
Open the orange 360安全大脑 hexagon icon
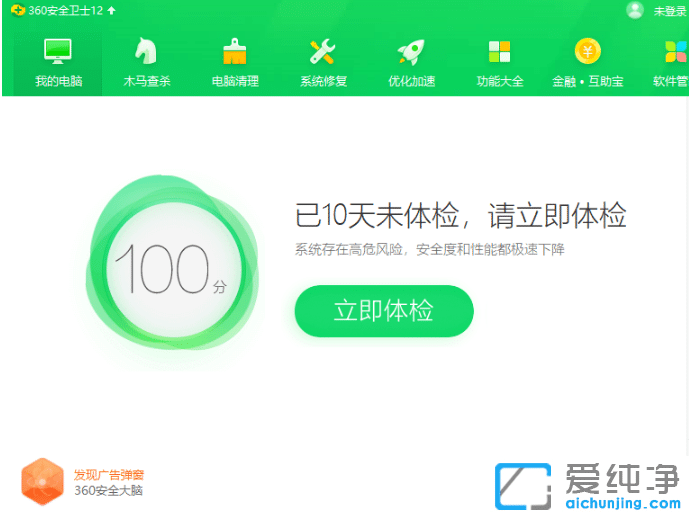pos(42,482)
